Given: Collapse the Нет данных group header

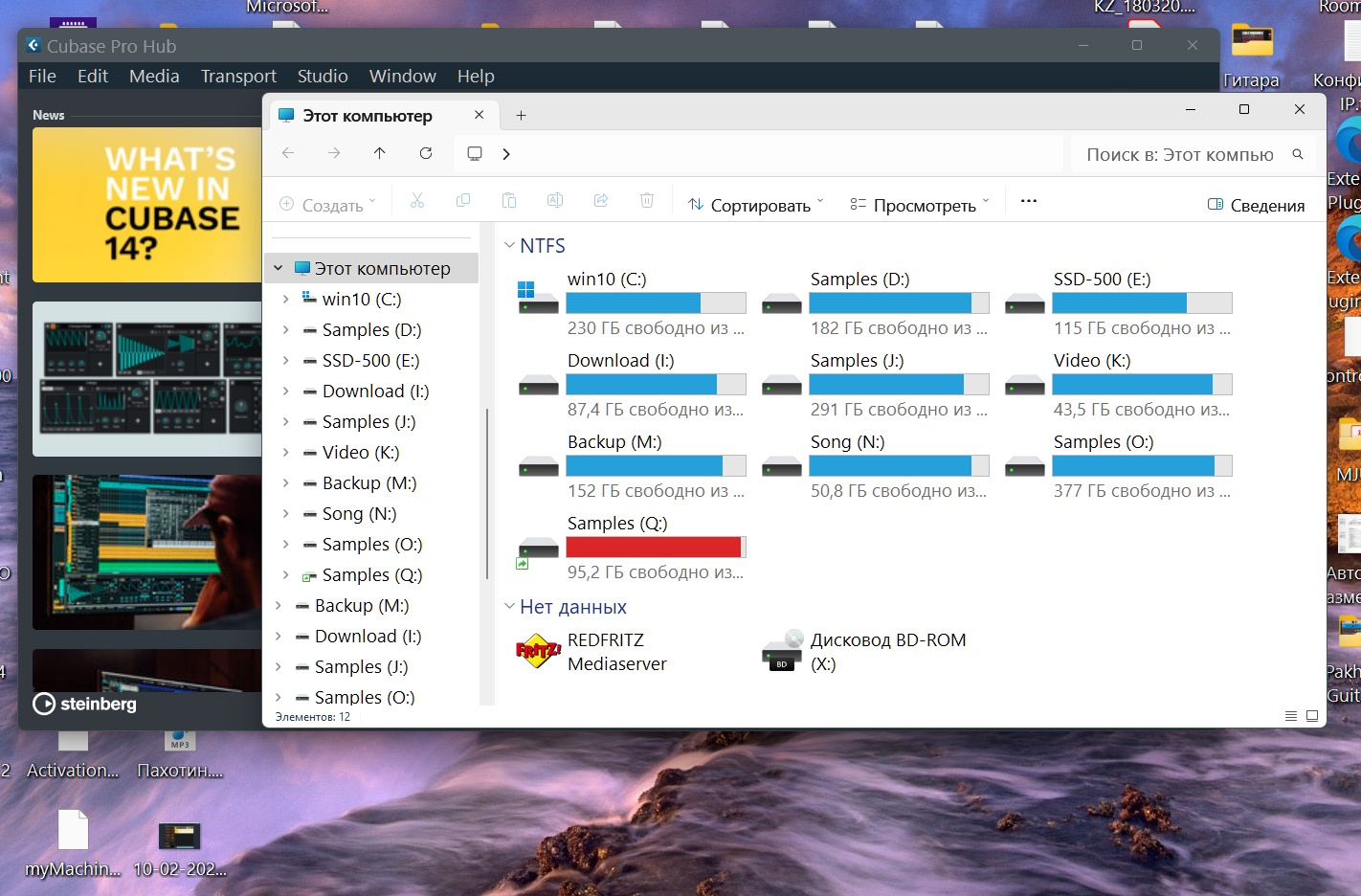Looking at the screenshot, I should tap(510, 607).
